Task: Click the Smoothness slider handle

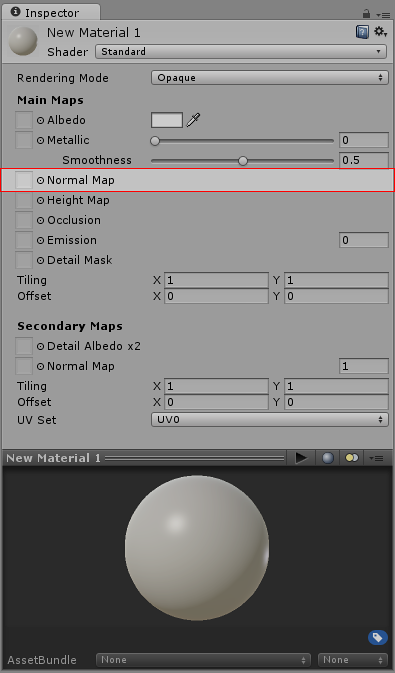Action: 243,161
